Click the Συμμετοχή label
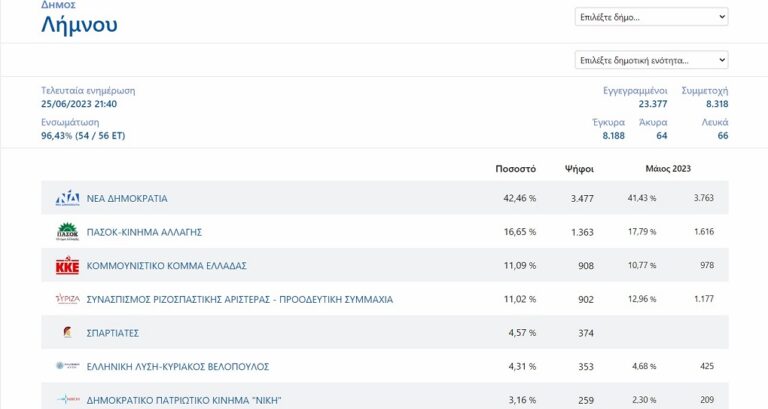Image resolution: width=768 pixels, height=409 pixels. (x=705, y=91)
